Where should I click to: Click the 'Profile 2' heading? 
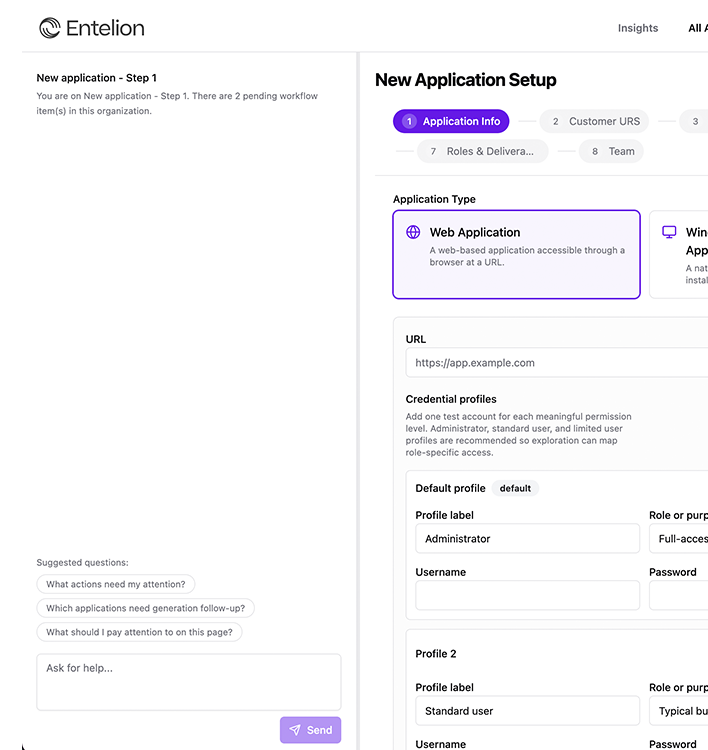tap(436, 653)
